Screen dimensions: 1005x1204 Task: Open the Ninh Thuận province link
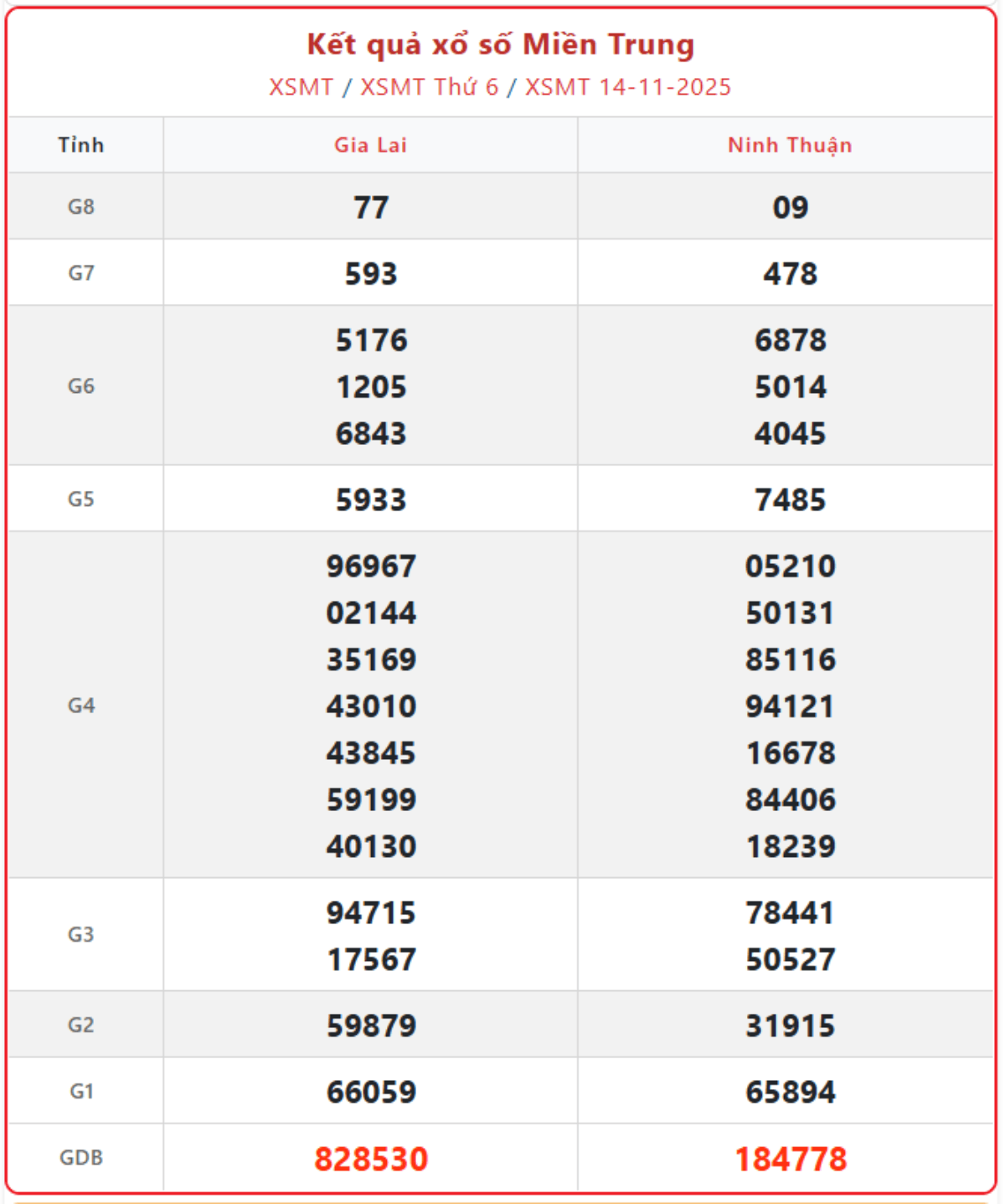[x=789, y=145]
